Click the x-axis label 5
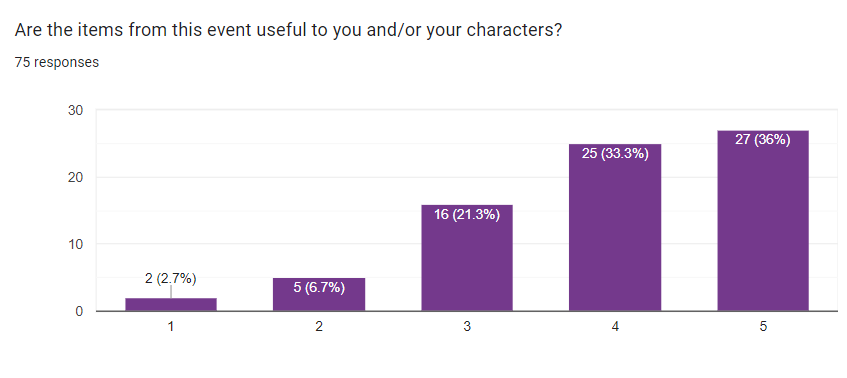The image size is (847, 378). [763, 327]
